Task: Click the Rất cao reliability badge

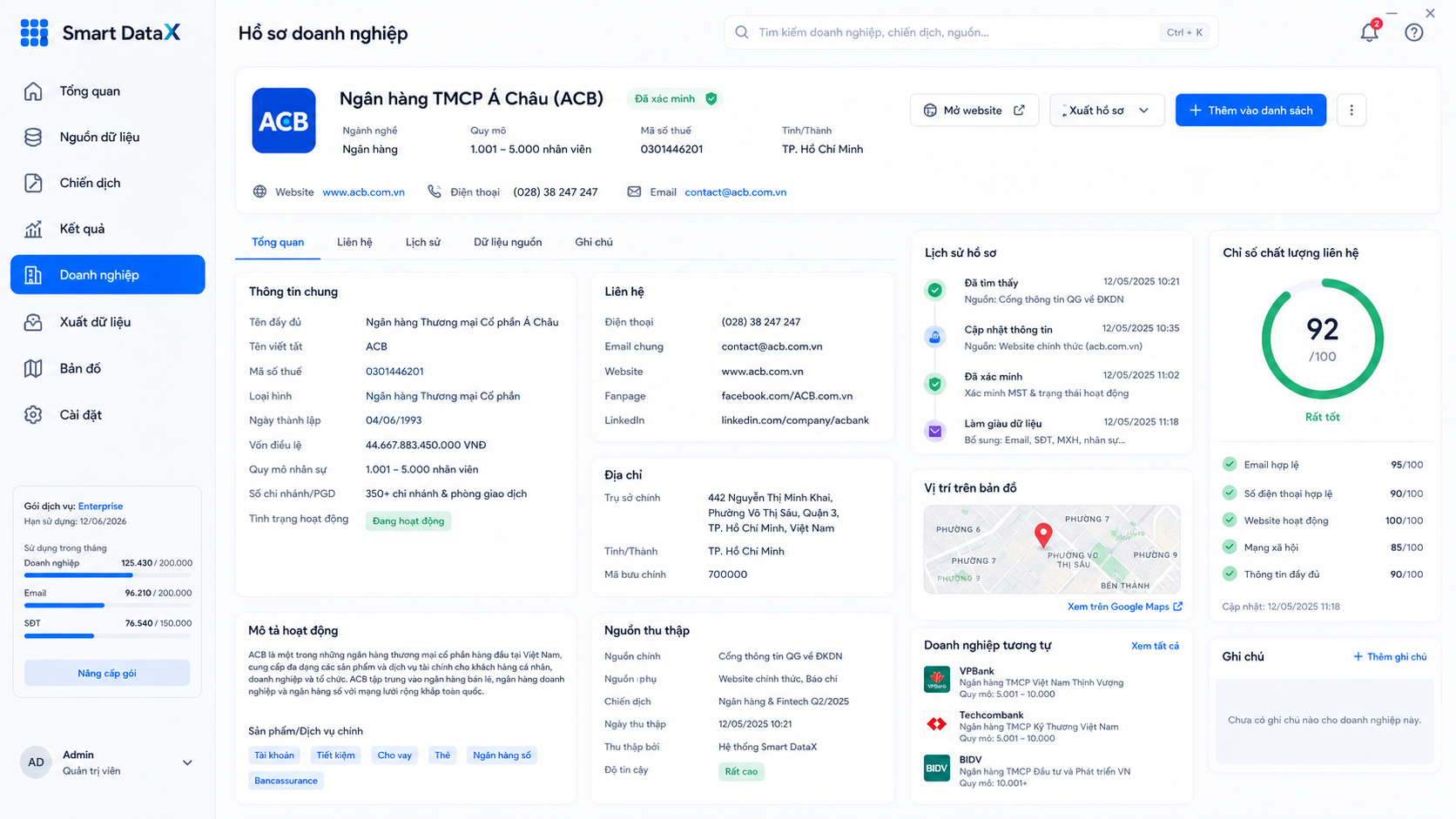Action: 741,772
